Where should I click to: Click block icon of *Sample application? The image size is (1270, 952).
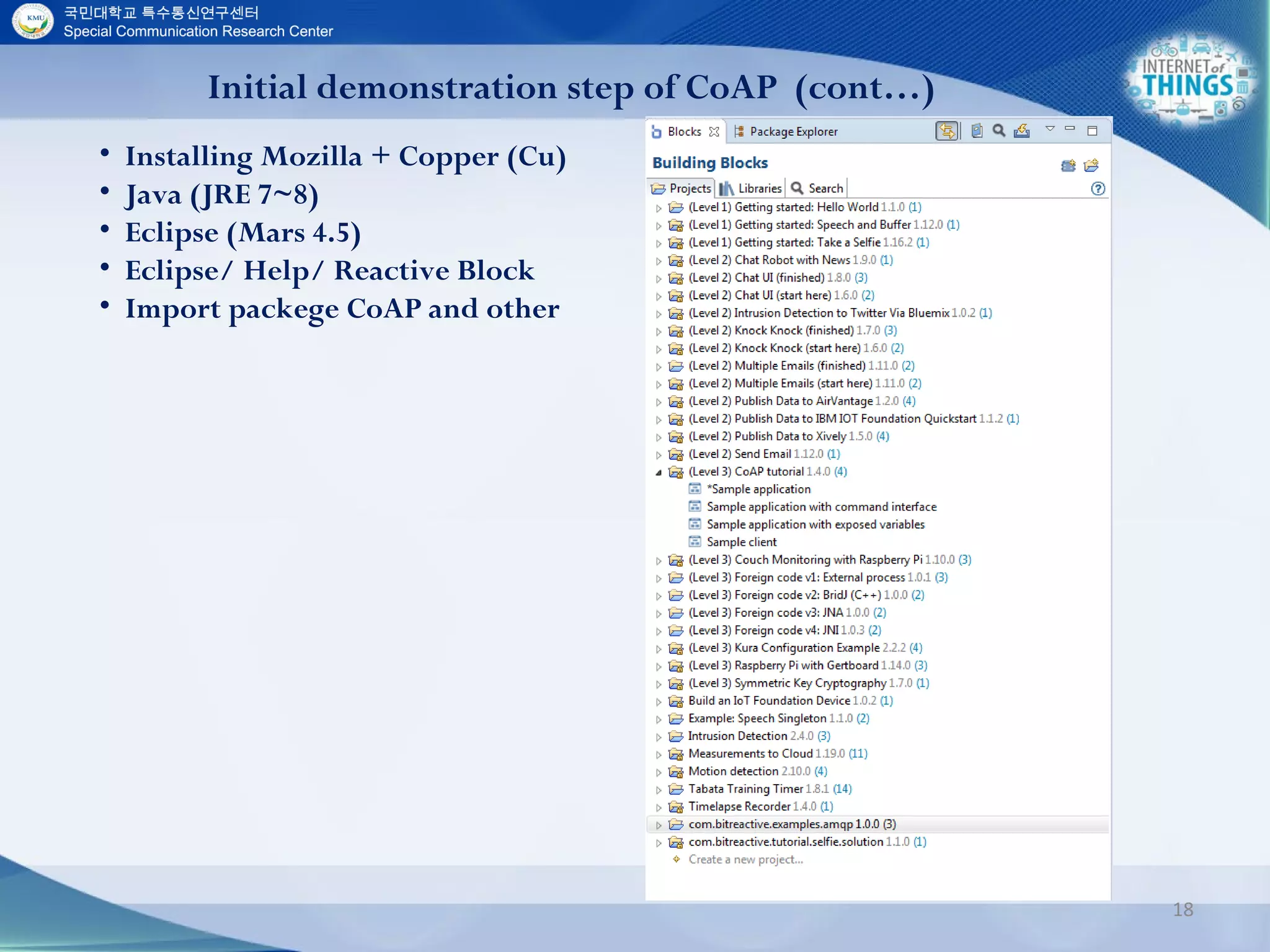pos(695,489)
